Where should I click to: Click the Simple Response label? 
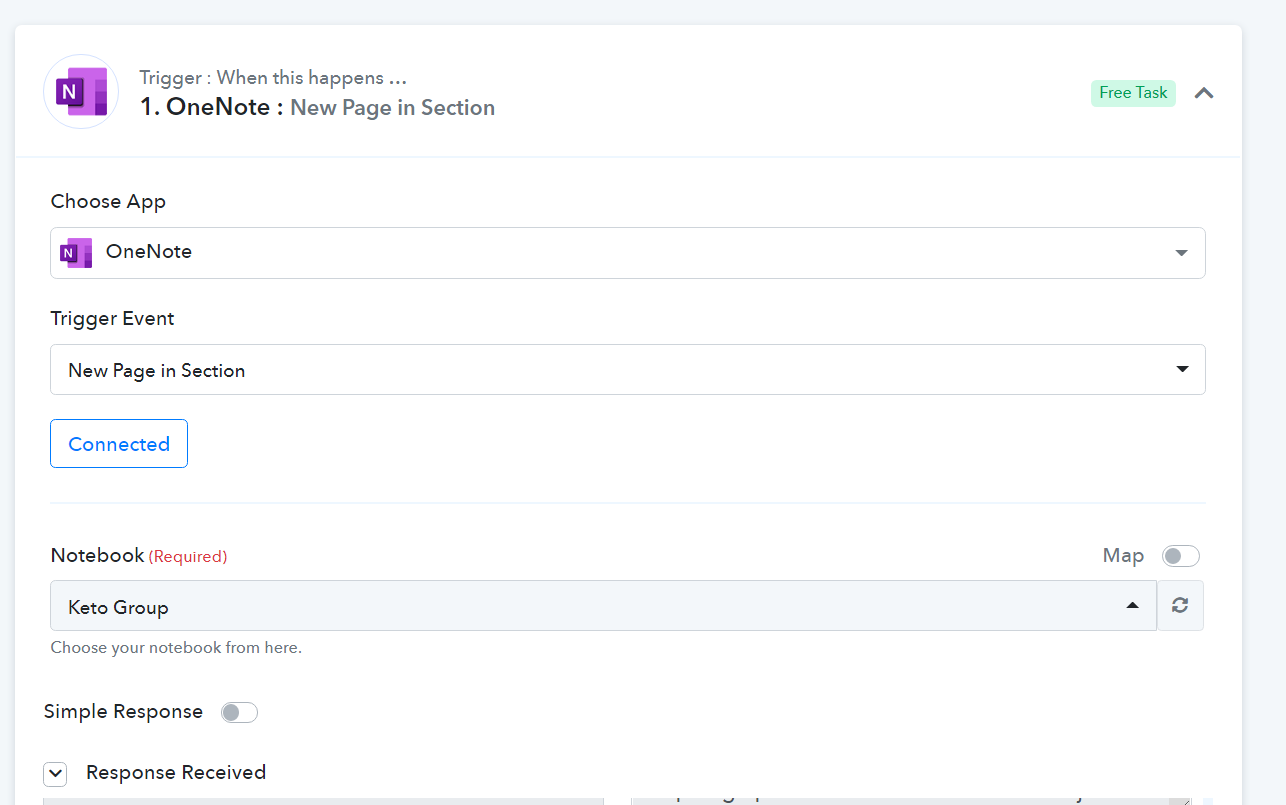123,712
